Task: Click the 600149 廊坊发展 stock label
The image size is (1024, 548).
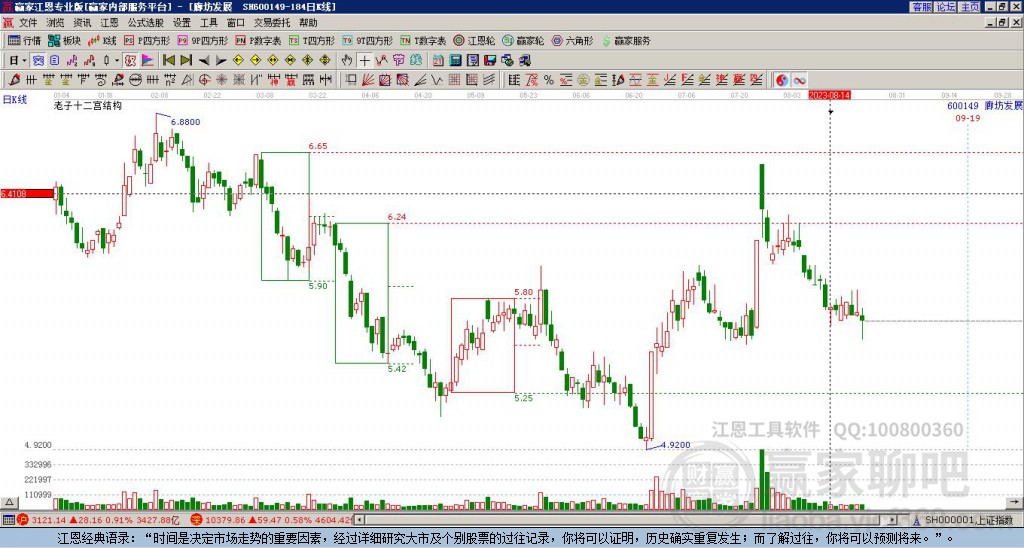Action: [x=984, y=106]
